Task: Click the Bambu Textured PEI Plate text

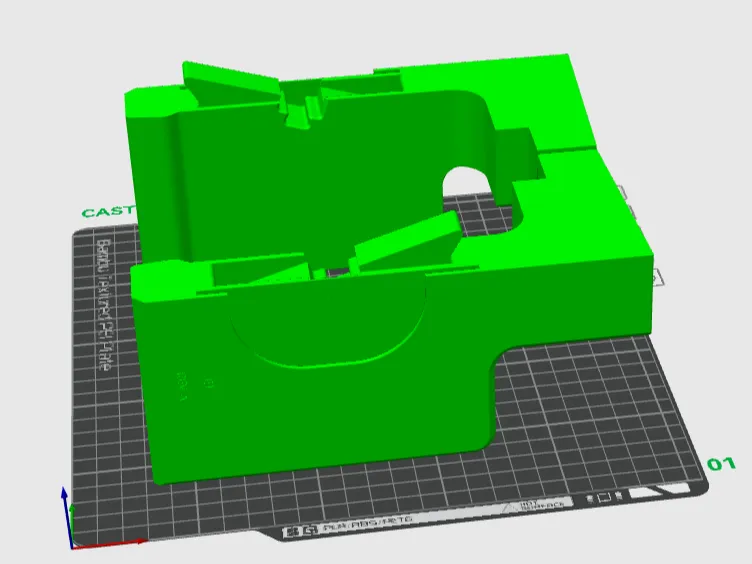Action: (104, 305)
